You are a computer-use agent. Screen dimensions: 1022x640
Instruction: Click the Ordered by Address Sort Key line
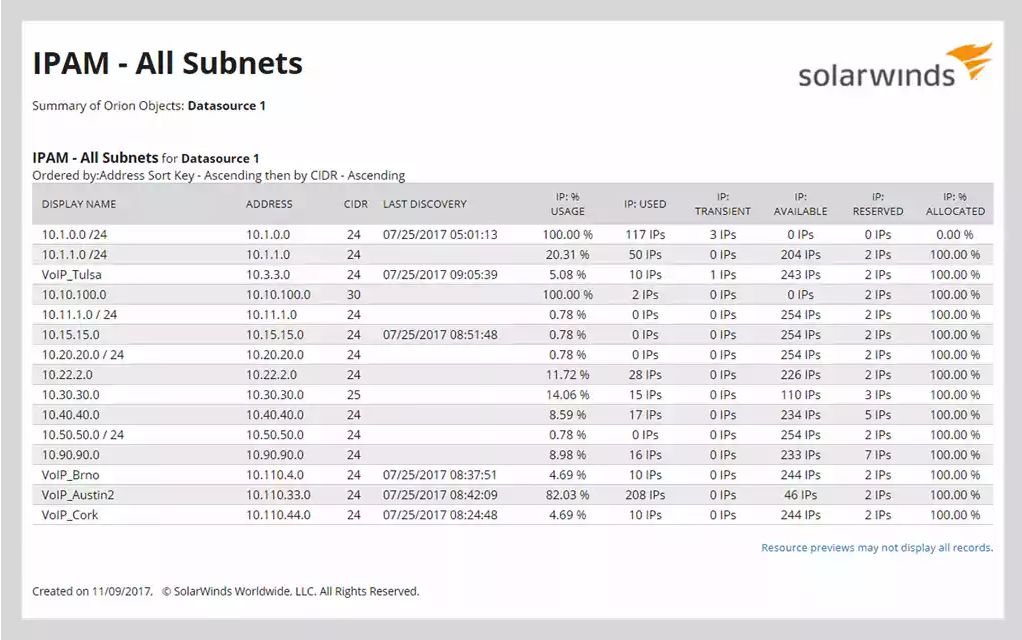[218, 176]
